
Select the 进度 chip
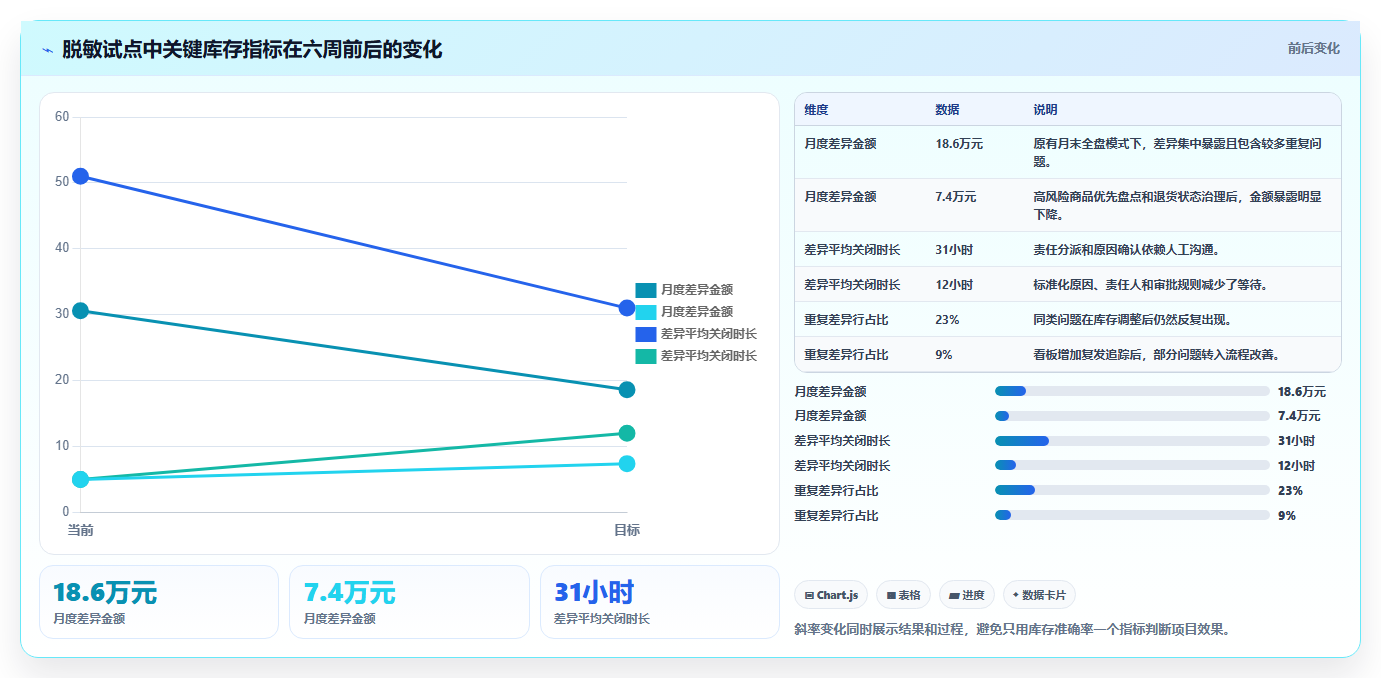[967, 595]
